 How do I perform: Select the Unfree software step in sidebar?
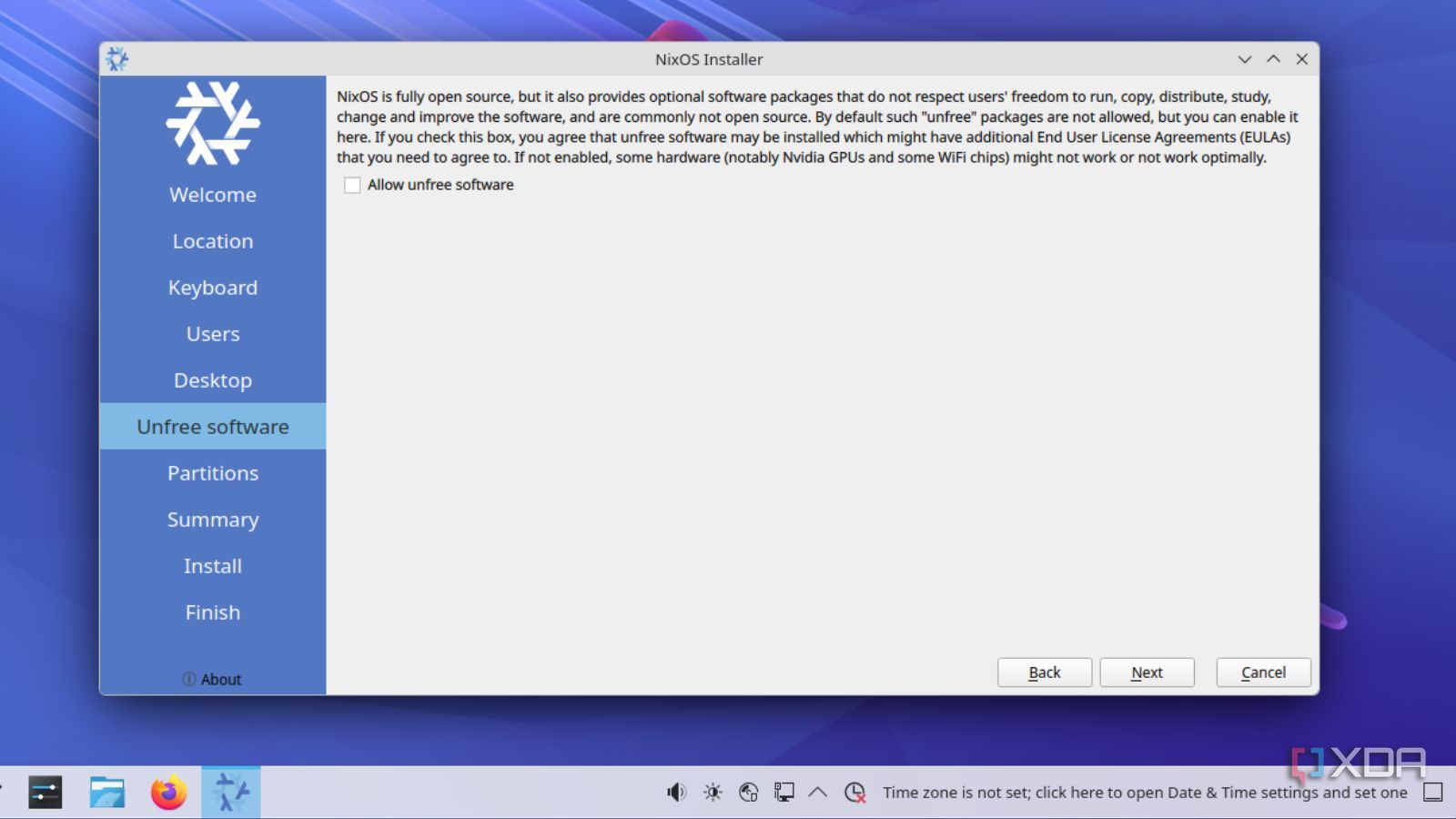pyautogui.click(x=213, y=427)
